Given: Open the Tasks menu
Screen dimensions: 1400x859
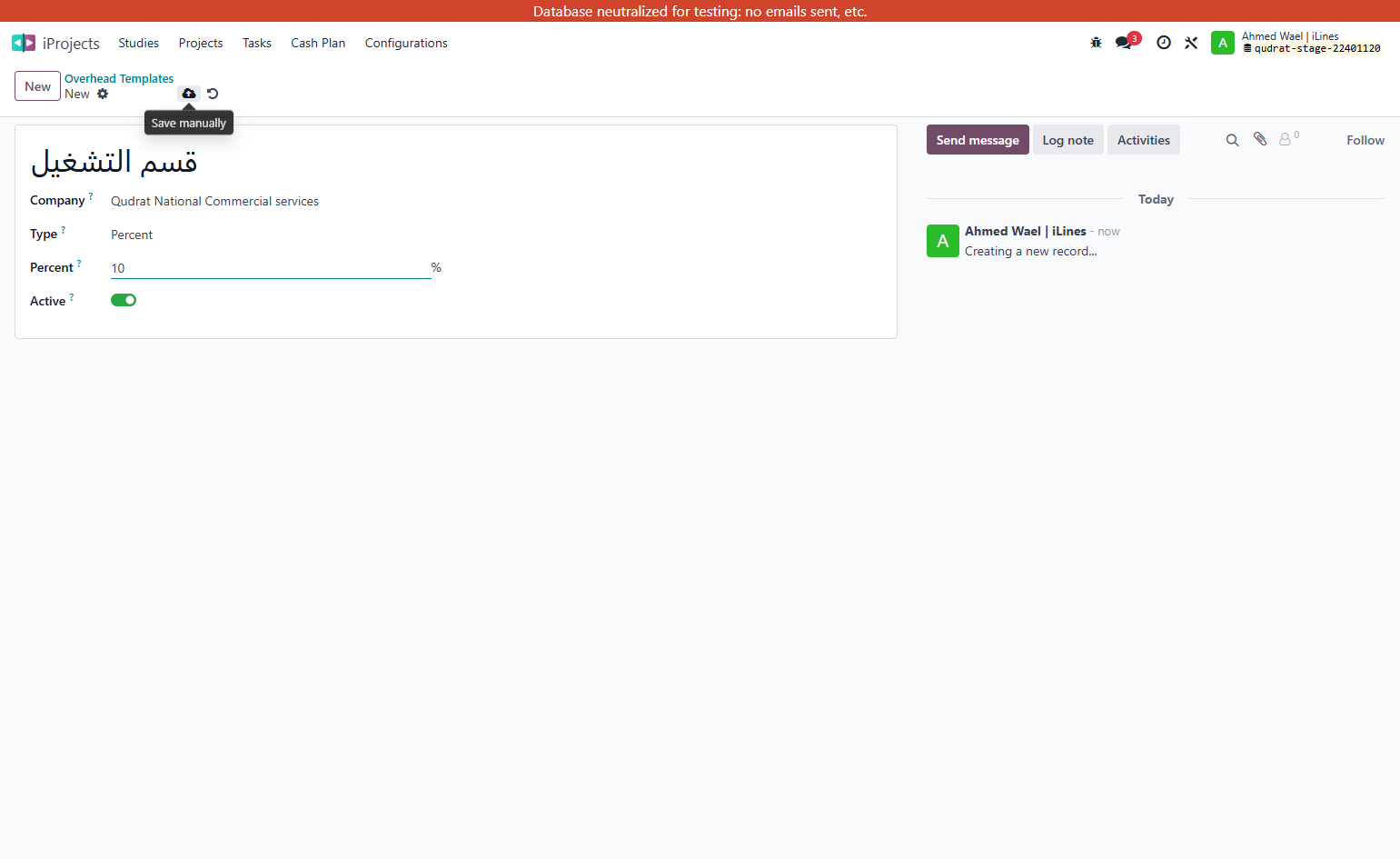Looking at the screenshot, I should pyautogui.click(x=257, y=43).
